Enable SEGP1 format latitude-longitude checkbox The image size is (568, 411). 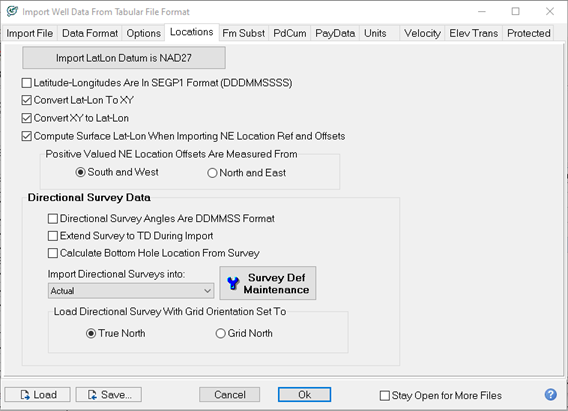pyautogui.click(x=26, y=83)
